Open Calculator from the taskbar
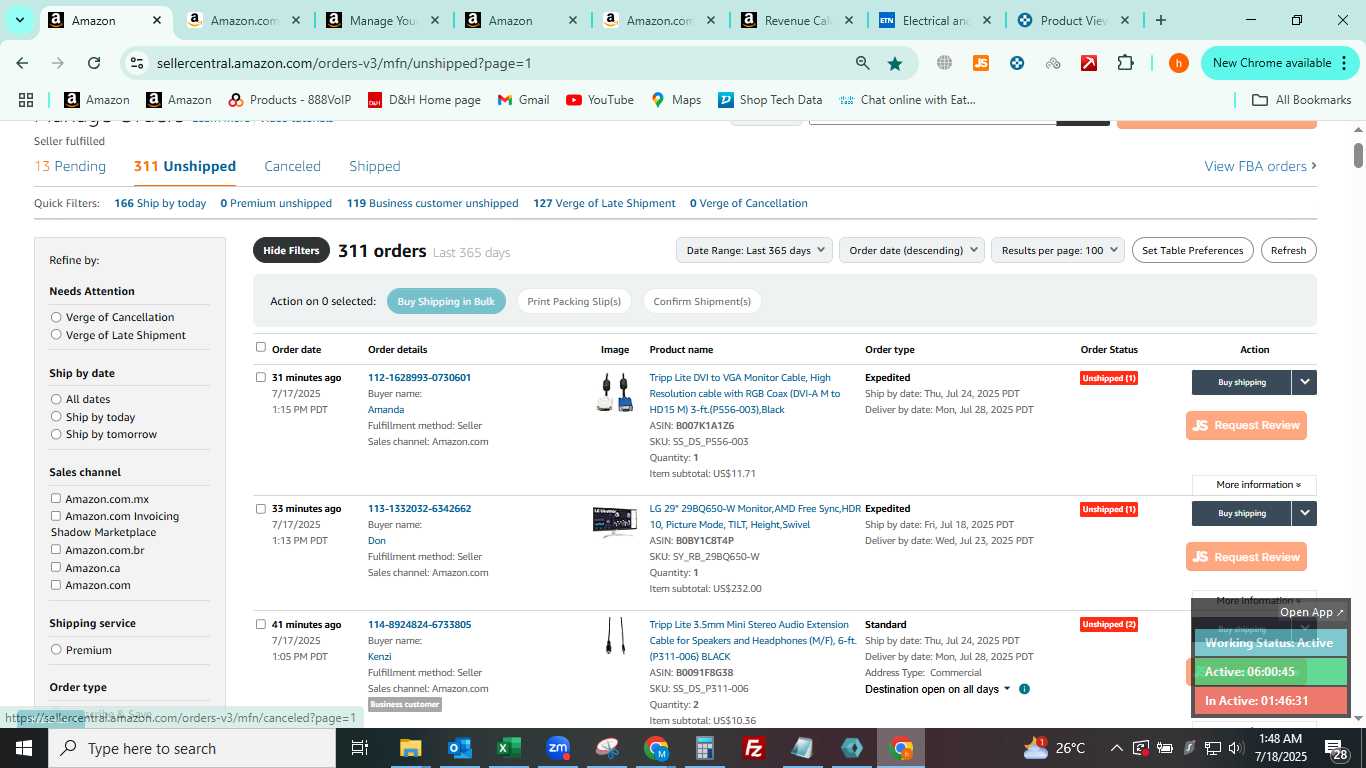This screenshot has width=1366, height=768. (705, 748)
